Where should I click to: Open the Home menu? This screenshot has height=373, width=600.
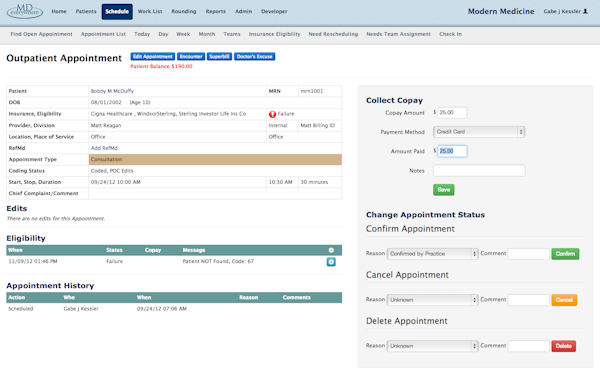point(59,11)
